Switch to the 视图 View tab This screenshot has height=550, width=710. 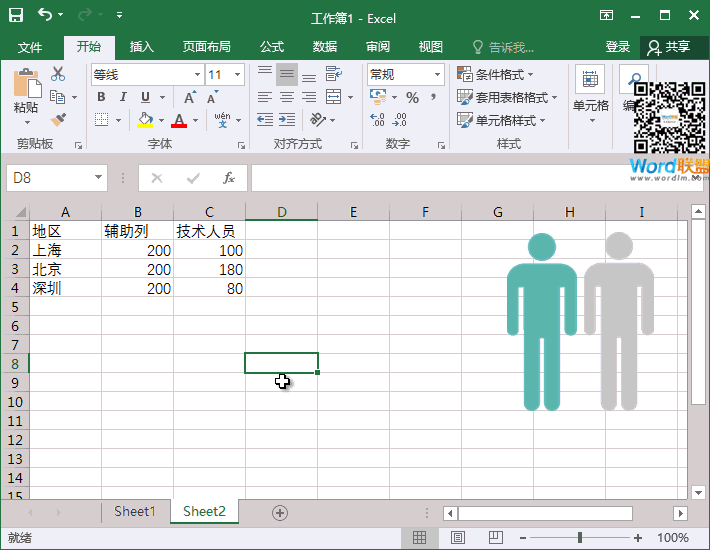pos(431,47)
